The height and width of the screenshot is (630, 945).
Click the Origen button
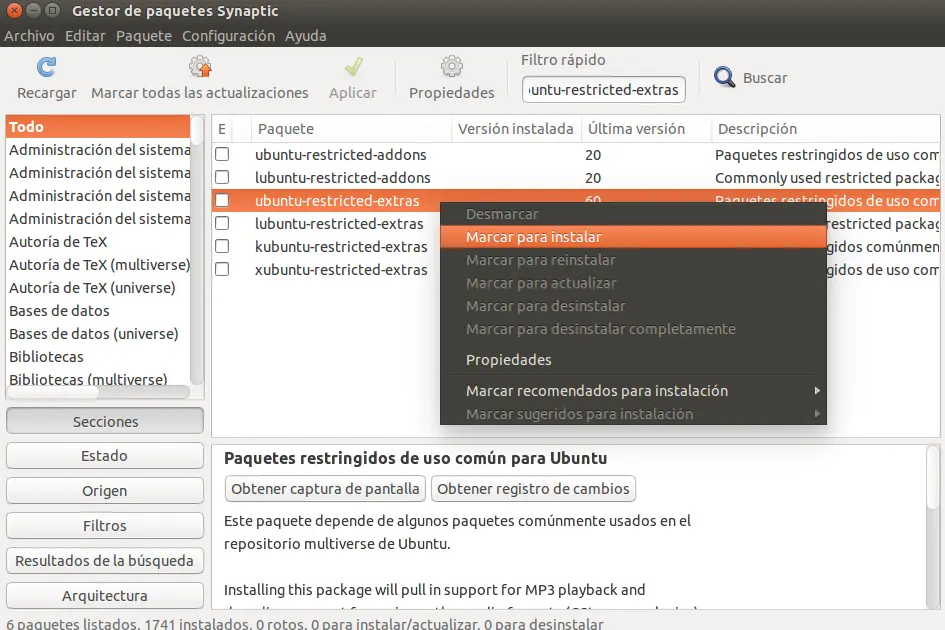(x=105, y=491)
